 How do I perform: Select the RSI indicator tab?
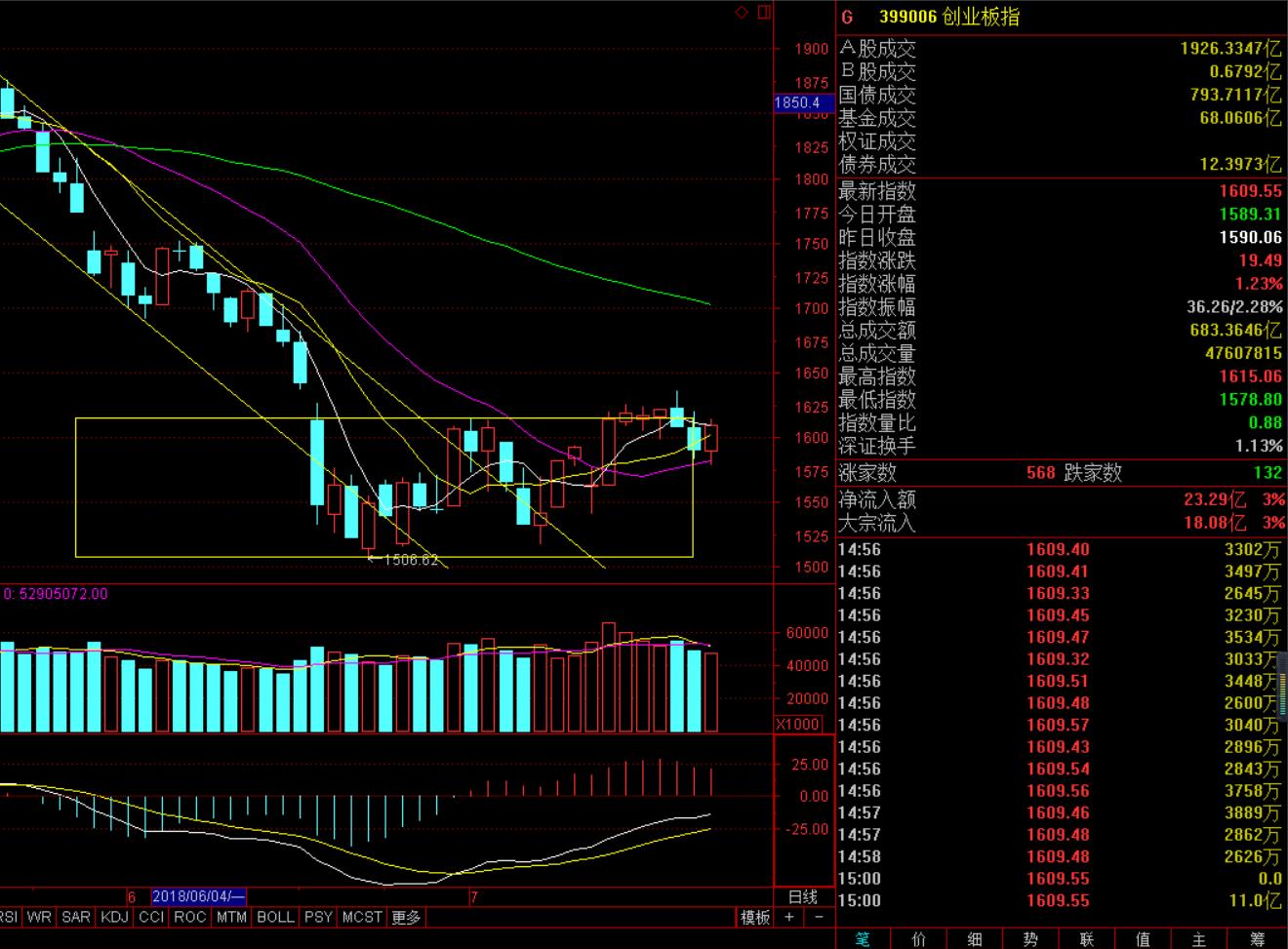10,917
